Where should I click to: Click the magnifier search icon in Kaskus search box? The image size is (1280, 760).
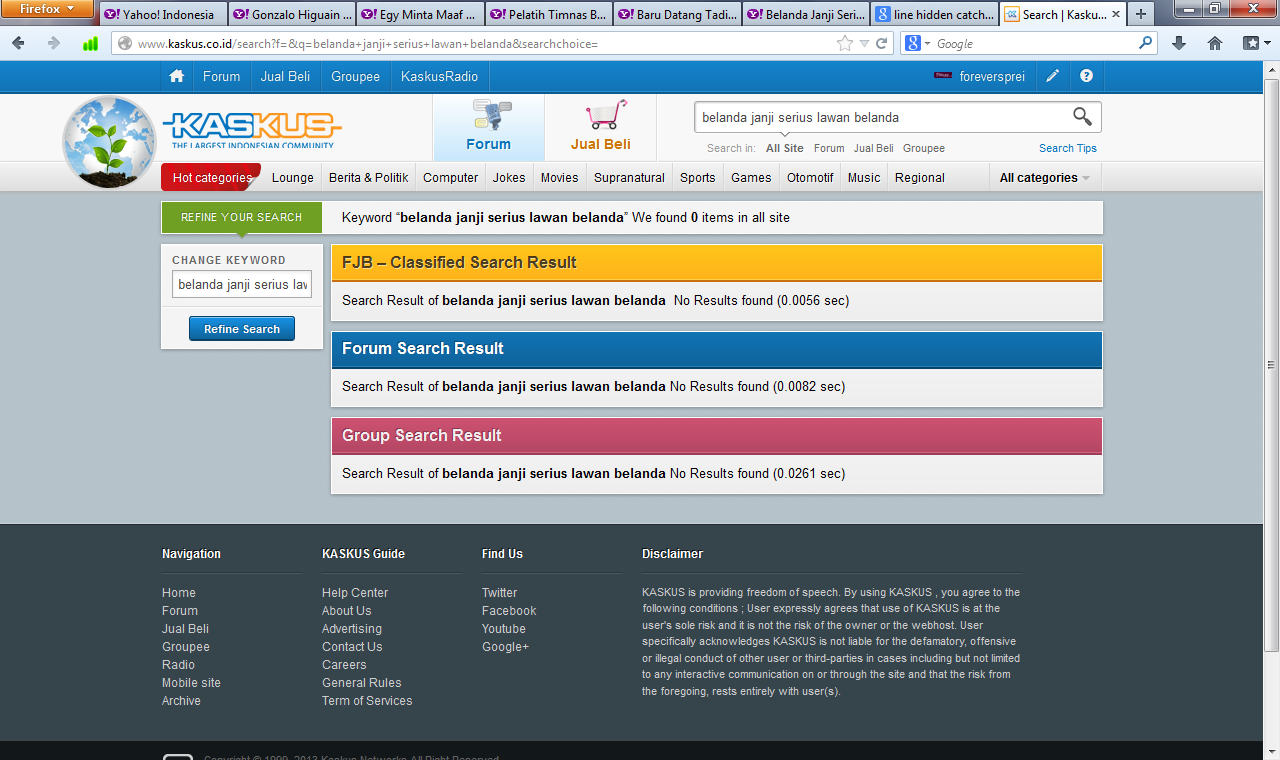(1082, 117)
